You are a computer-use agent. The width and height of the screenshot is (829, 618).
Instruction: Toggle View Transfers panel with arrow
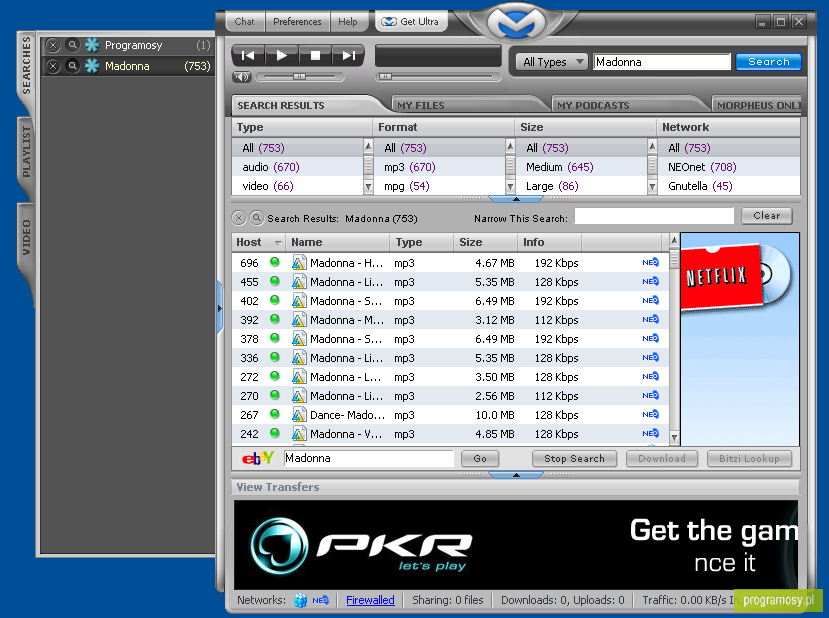click(x=516, y=475)
